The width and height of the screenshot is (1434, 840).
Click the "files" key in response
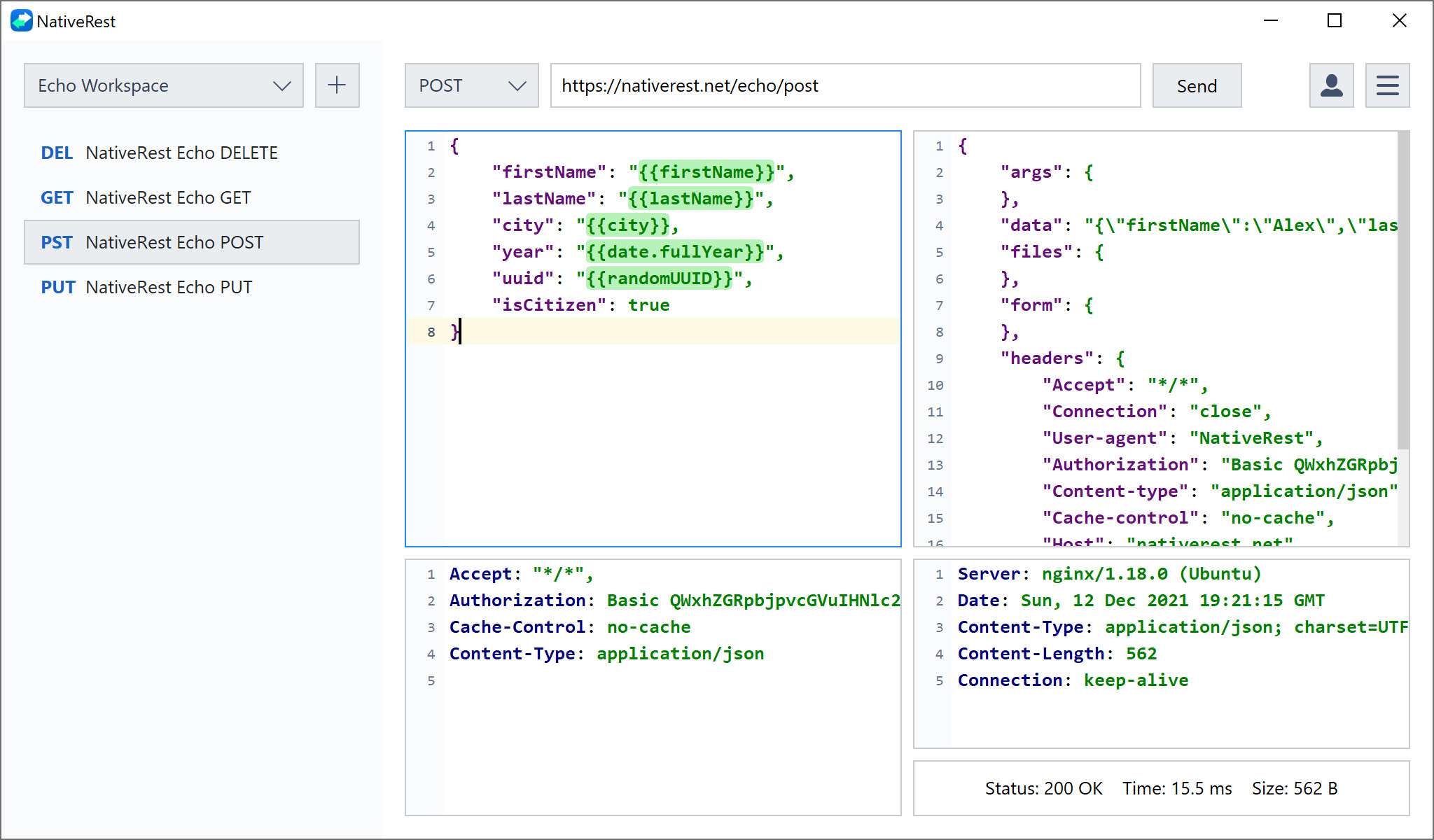[1036, 252]
